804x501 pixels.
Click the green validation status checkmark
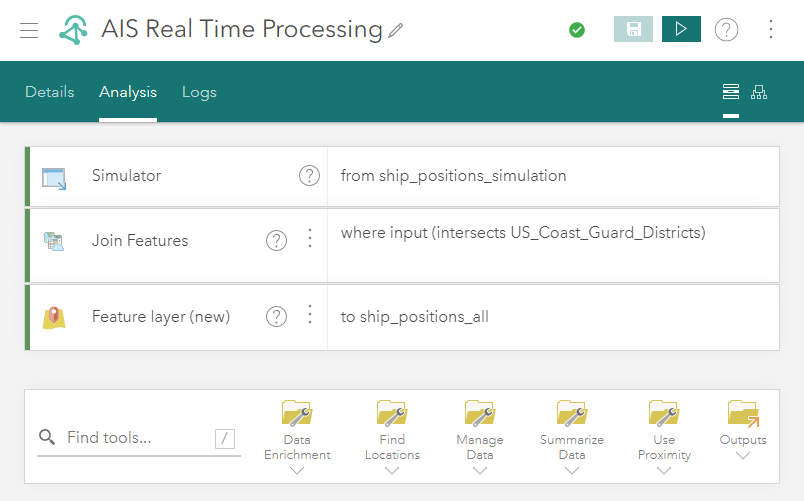[x=577, y=30]
